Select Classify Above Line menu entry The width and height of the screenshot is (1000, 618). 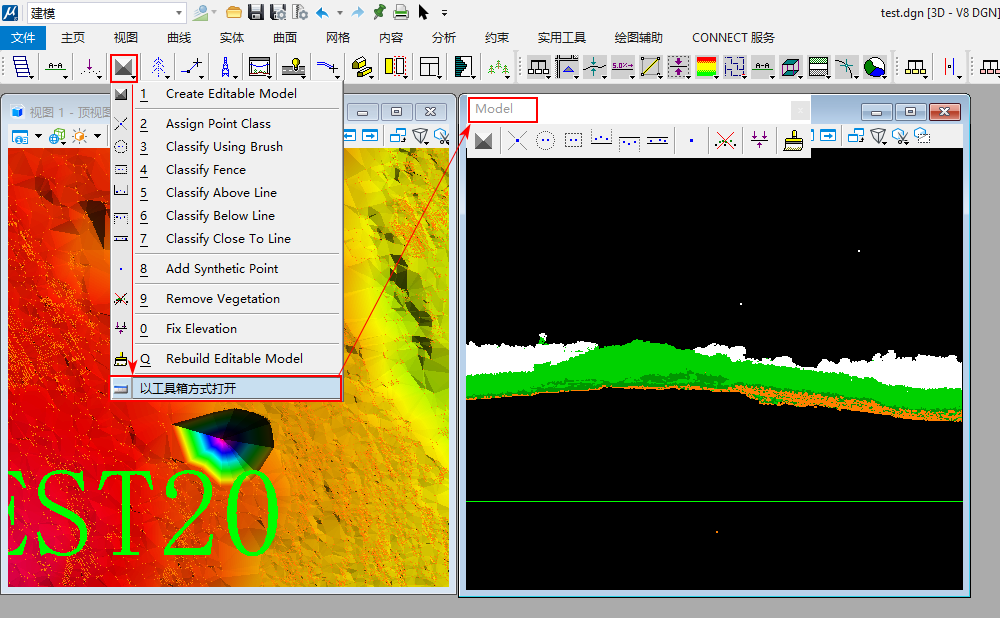[x=221, y=193]
